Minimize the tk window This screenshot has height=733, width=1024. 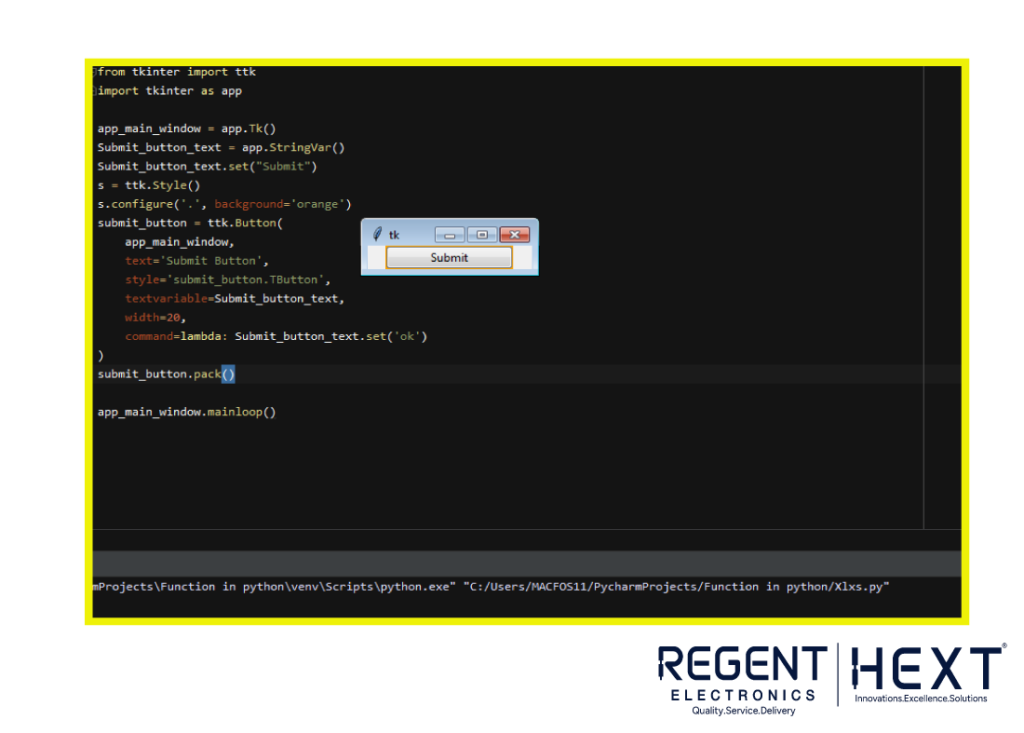tap(449, 235)
